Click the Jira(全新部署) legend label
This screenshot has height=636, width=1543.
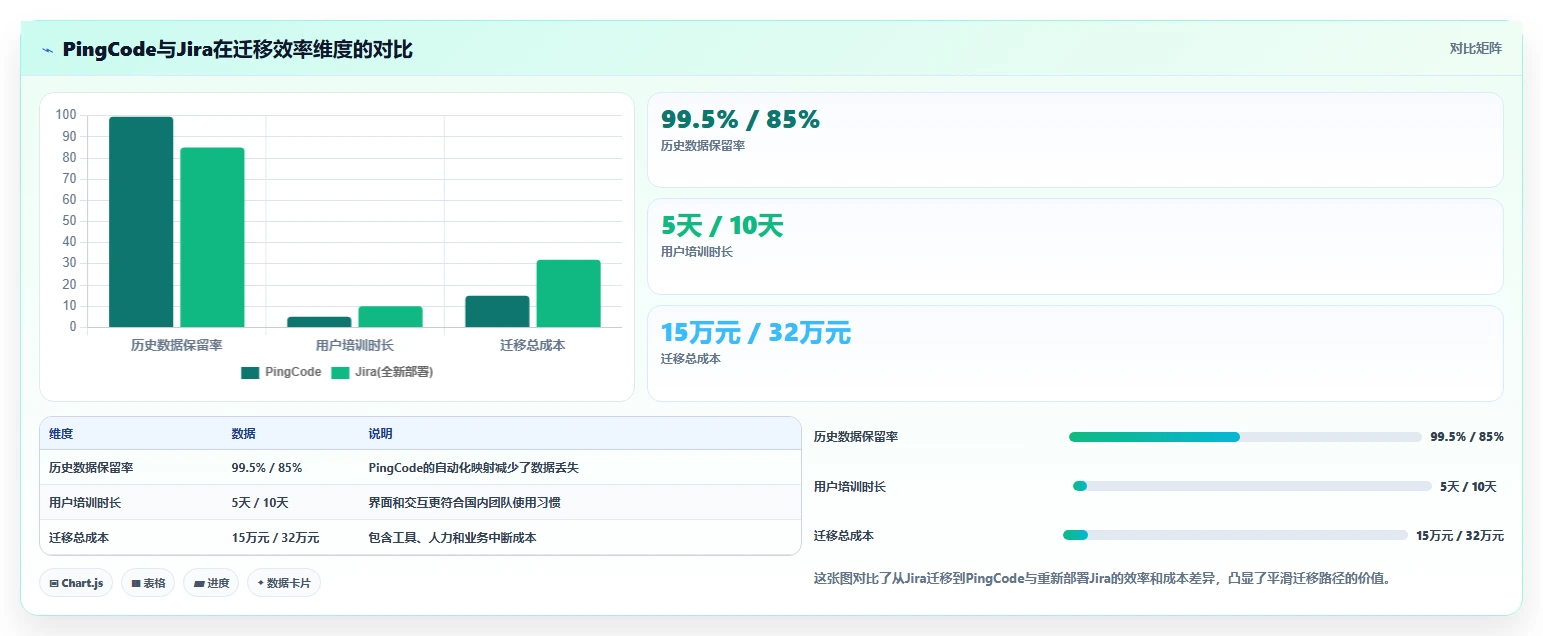394,372
